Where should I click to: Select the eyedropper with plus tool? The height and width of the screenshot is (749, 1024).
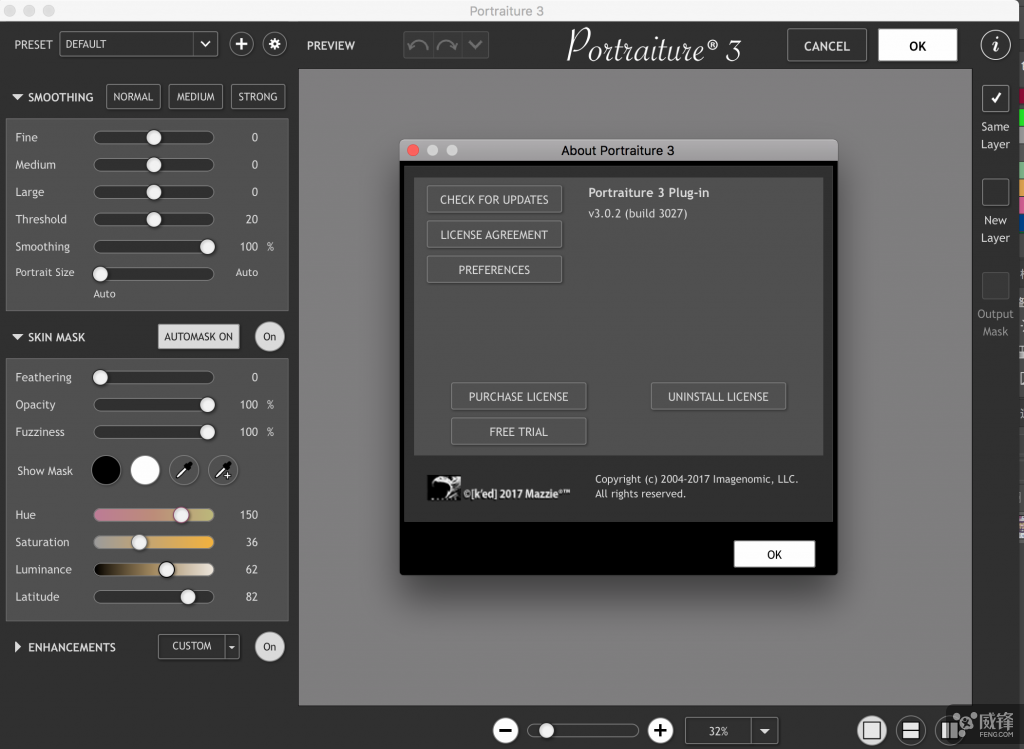[223, 471]
